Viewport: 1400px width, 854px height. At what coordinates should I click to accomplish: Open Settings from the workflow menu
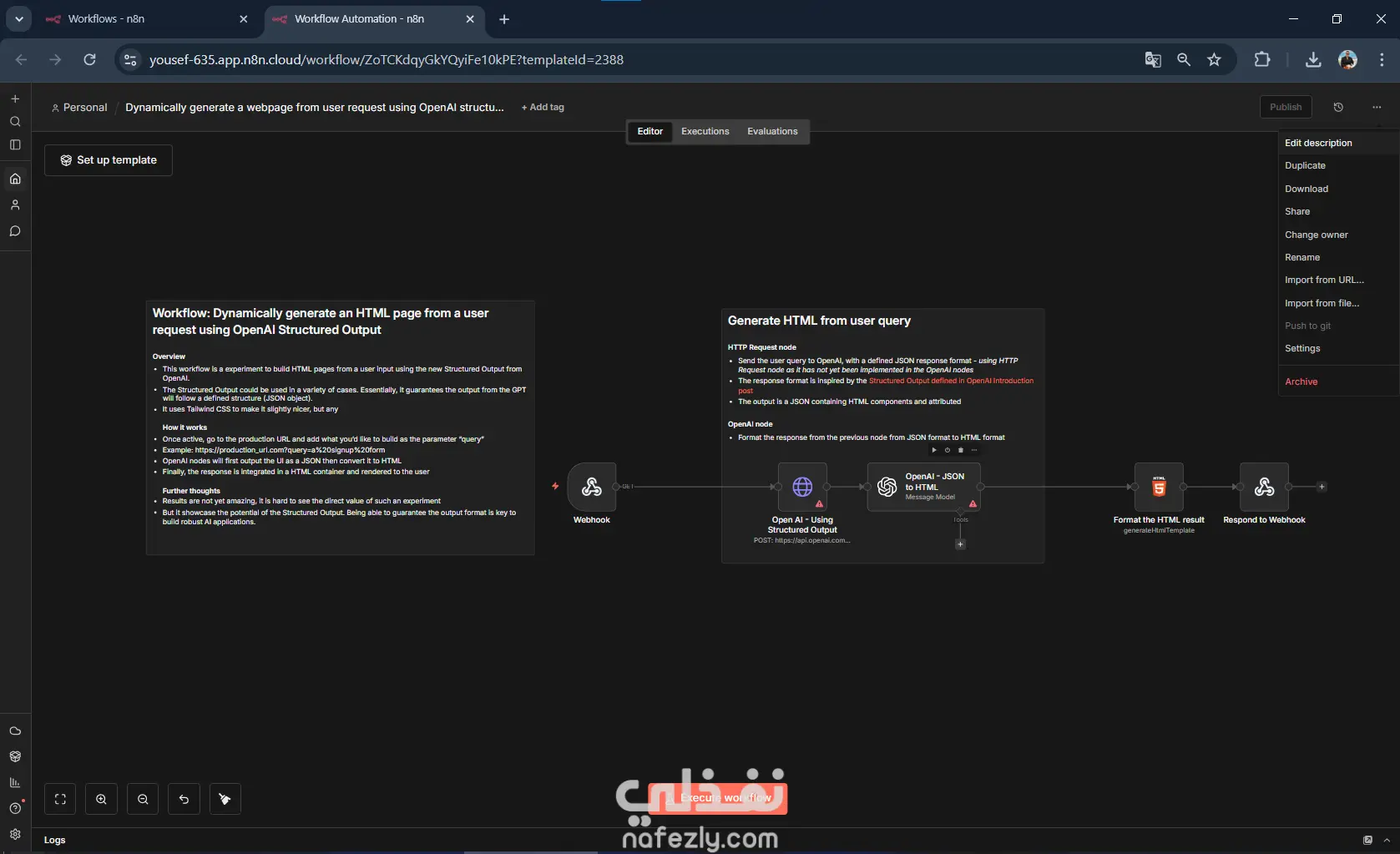pos(1338,348)
